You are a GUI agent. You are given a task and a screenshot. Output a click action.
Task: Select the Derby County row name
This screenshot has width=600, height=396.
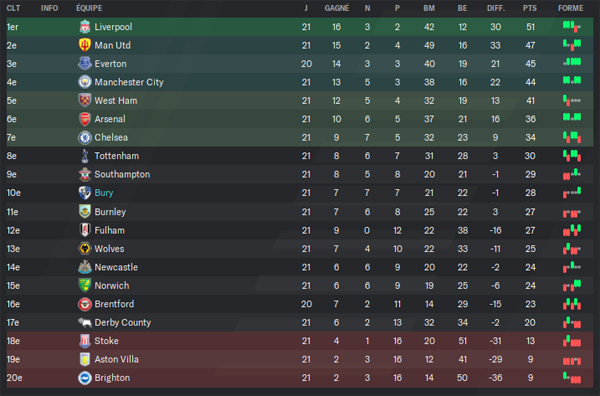(123, 323)
